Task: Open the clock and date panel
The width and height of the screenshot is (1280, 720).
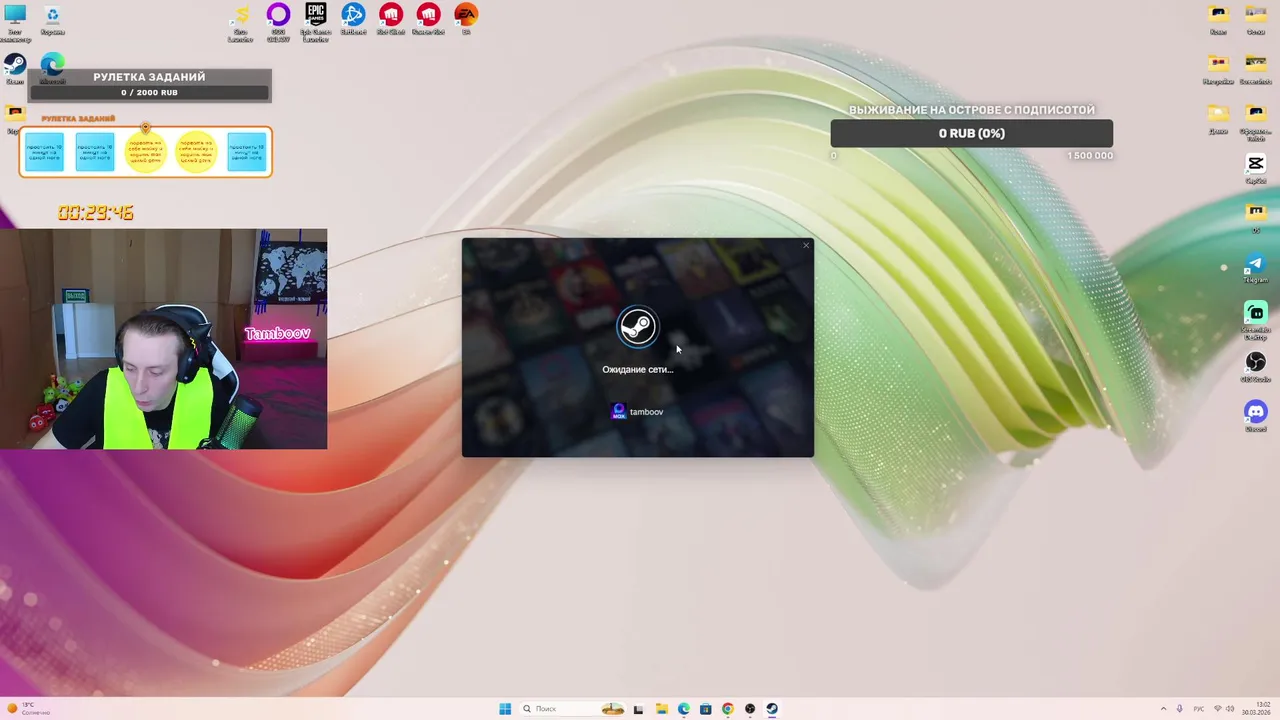Action: point(1255,709)
